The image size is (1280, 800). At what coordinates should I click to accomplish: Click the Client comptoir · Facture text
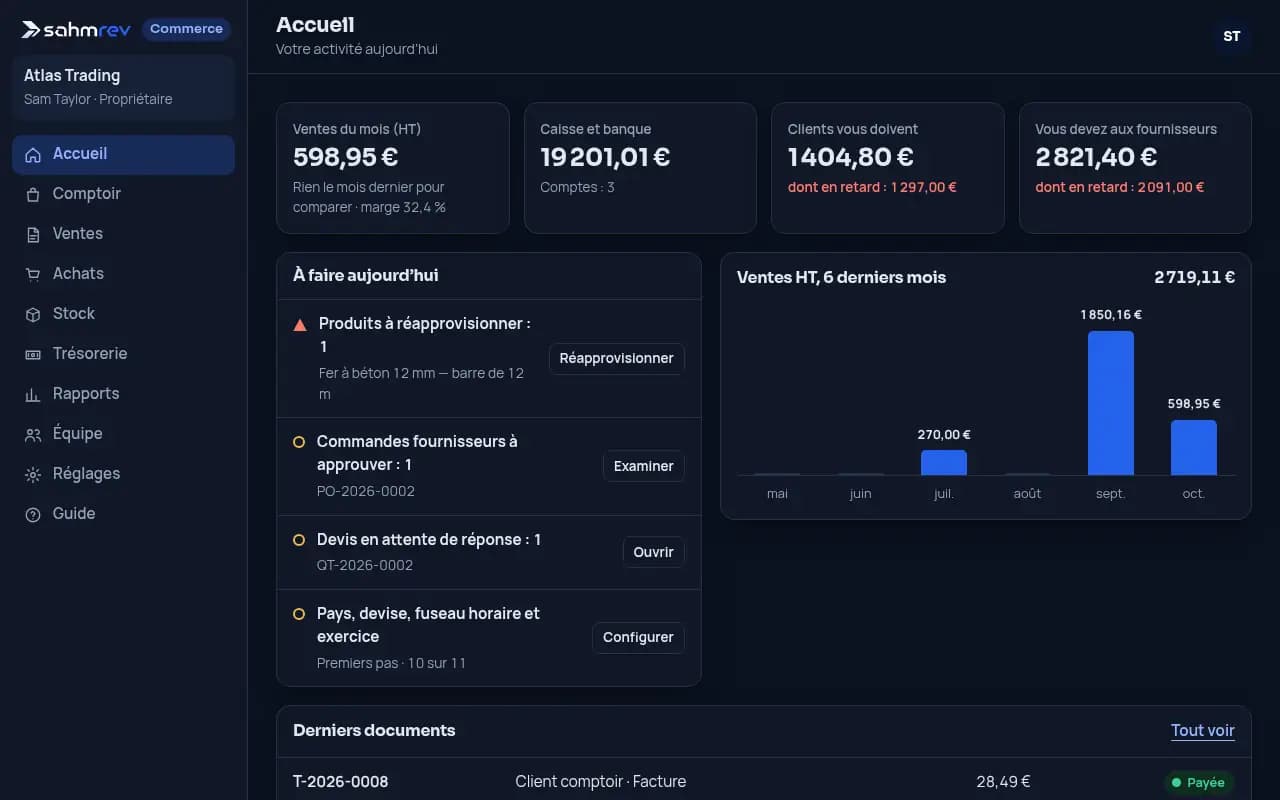click(601, 782)
